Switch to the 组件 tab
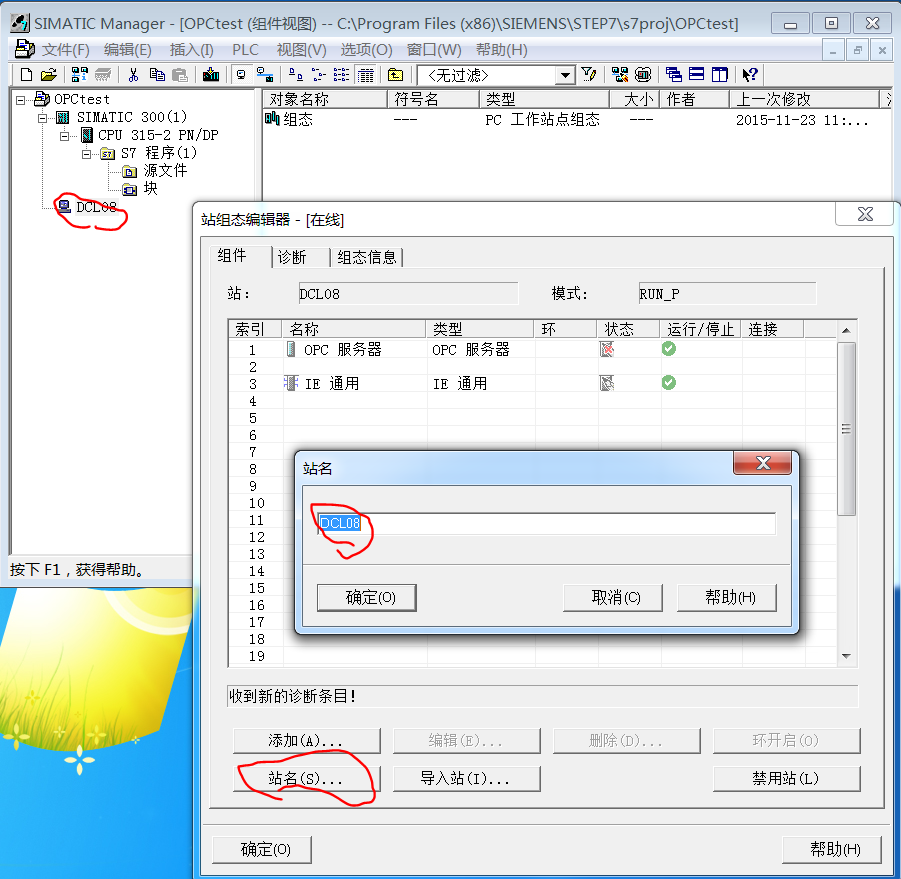Viewport: 901px width, 879px height. (x=241, y=256)
